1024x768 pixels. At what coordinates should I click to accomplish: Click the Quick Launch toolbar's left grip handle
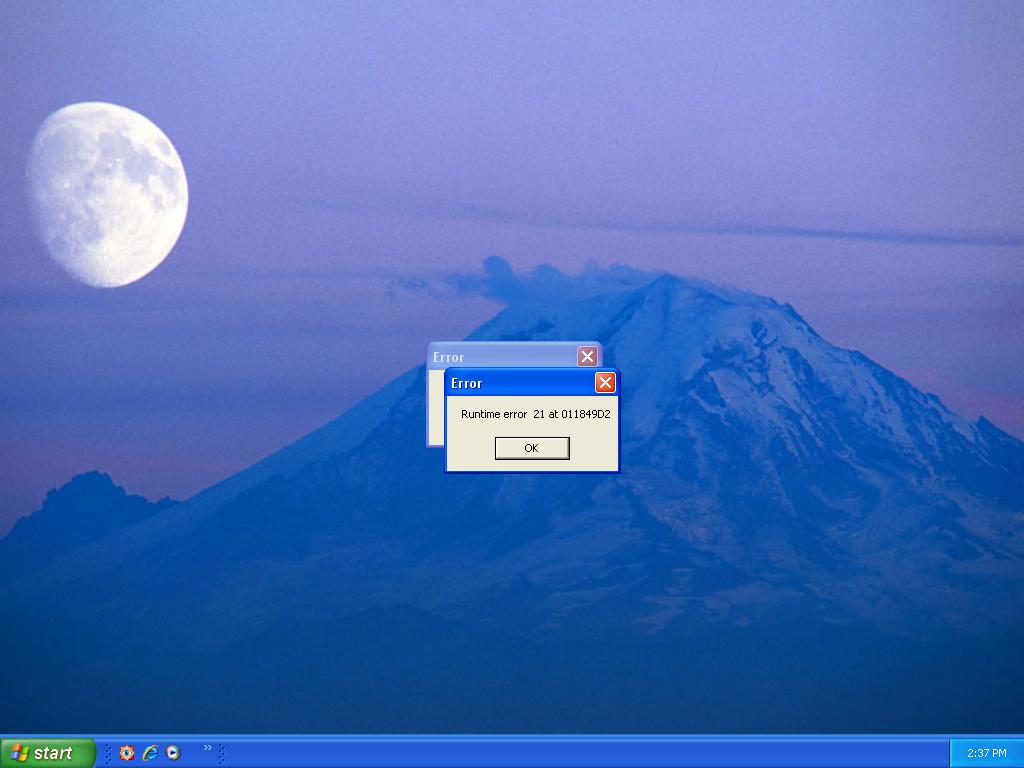[x=108, y=753]
